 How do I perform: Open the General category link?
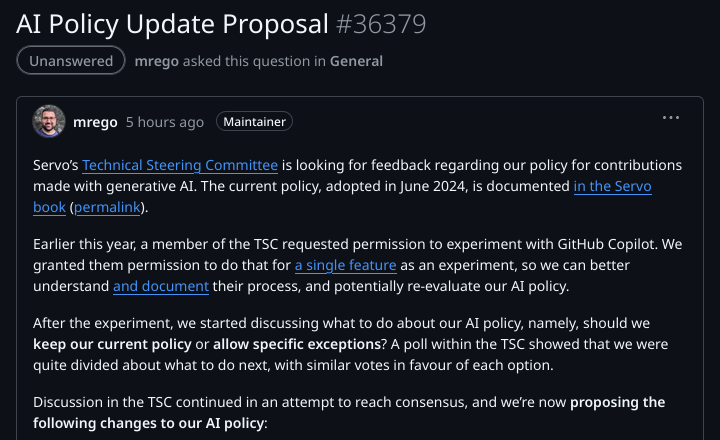coord(355,61)
